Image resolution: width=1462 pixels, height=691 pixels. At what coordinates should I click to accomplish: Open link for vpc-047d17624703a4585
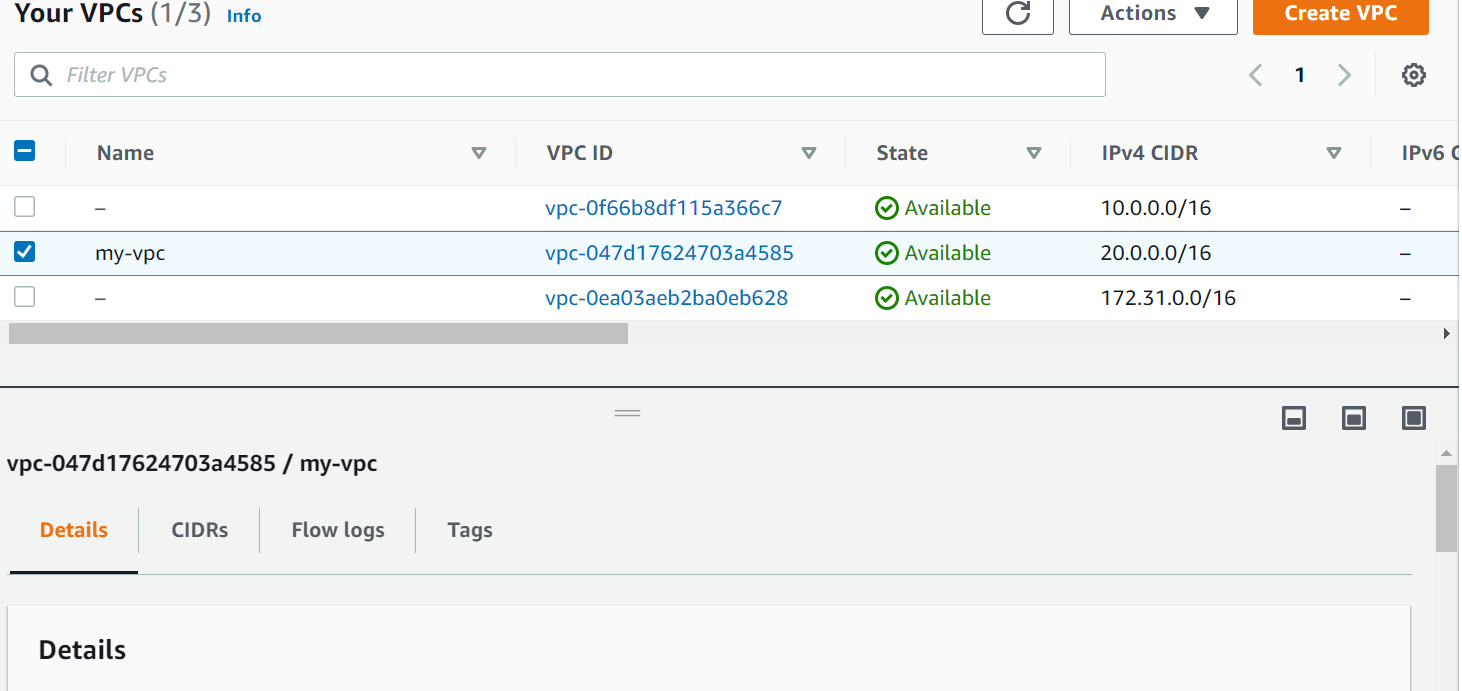pos(669,252)
